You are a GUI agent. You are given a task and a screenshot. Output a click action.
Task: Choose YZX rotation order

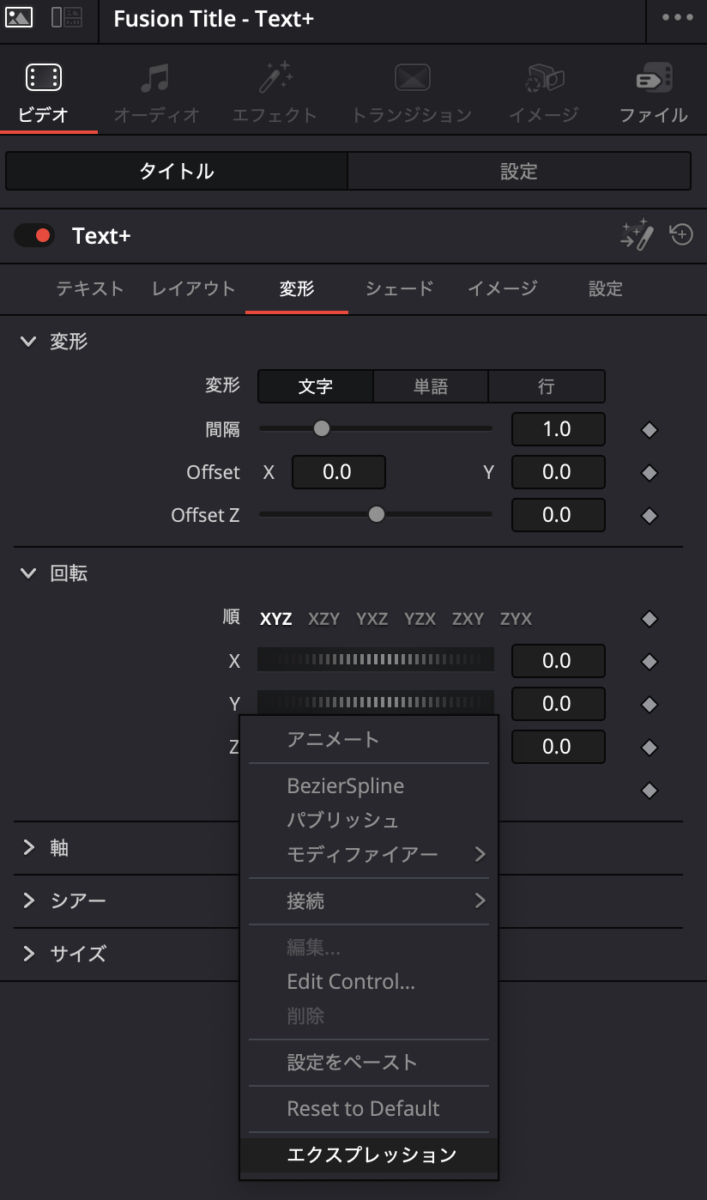point(420,619)
